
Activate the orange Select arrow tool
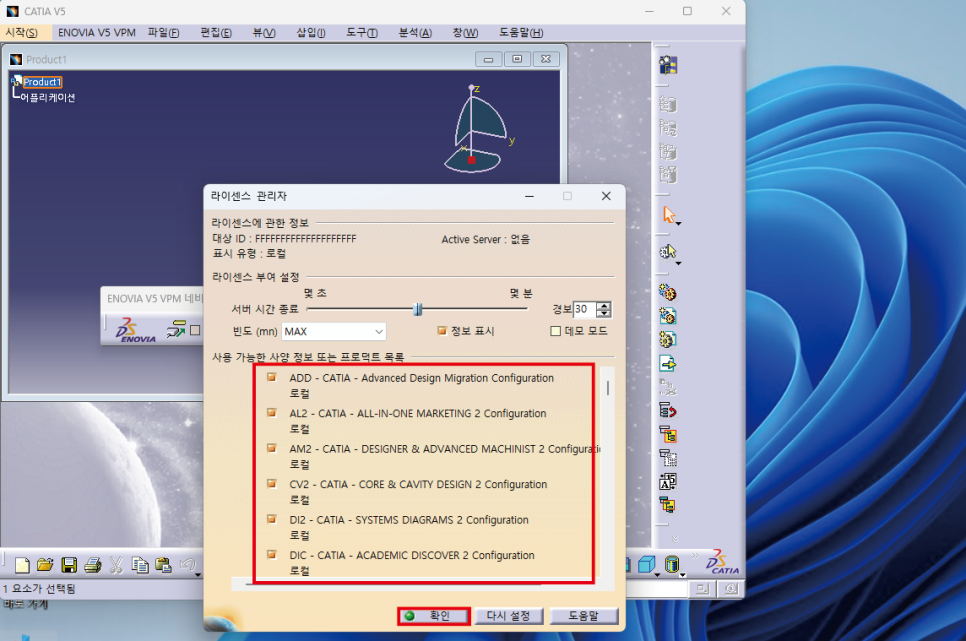[668, 214]
